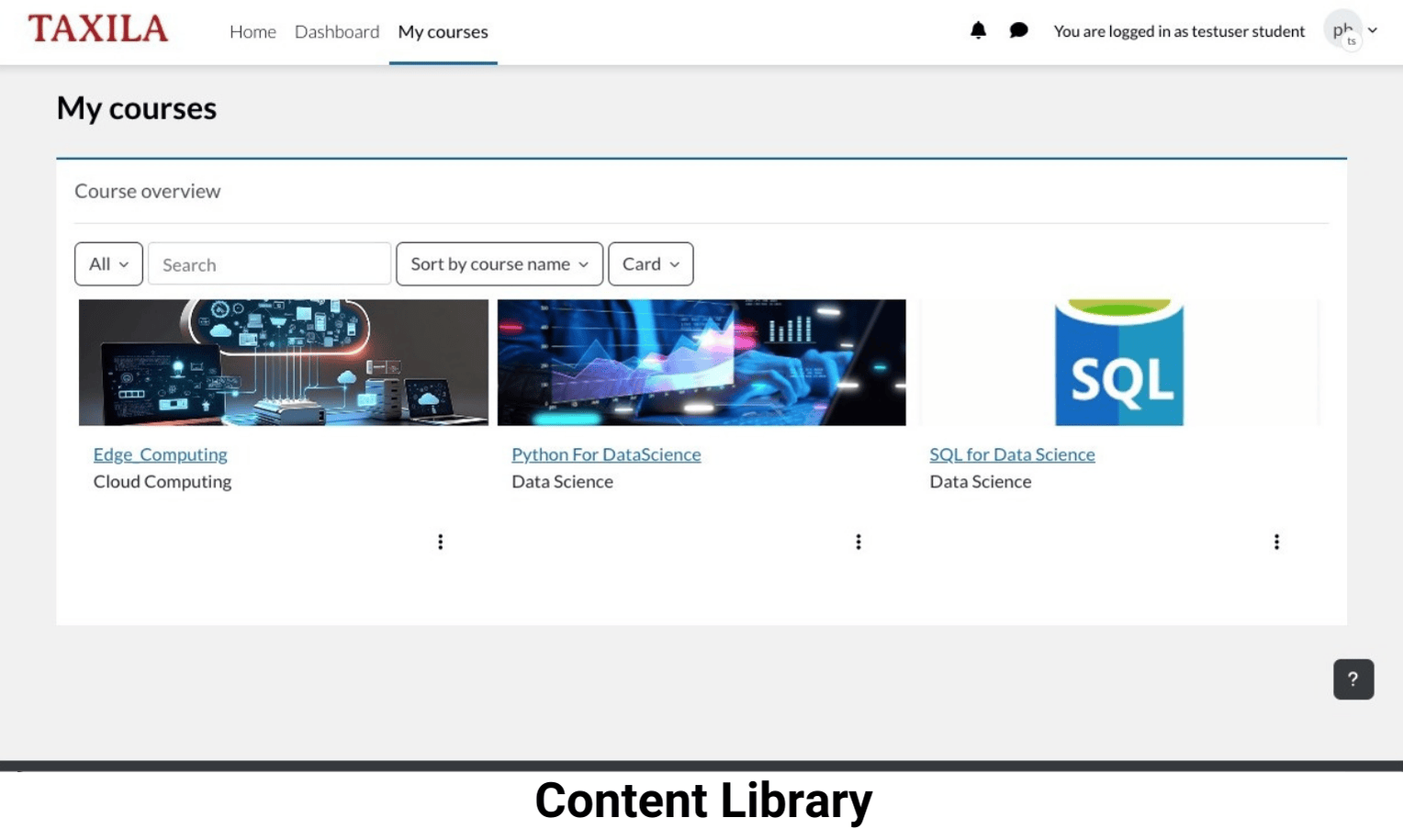Open SQL for Data Science three-dot menu
This screenshot has width=1403, height=840.
tap(1276, 542)
